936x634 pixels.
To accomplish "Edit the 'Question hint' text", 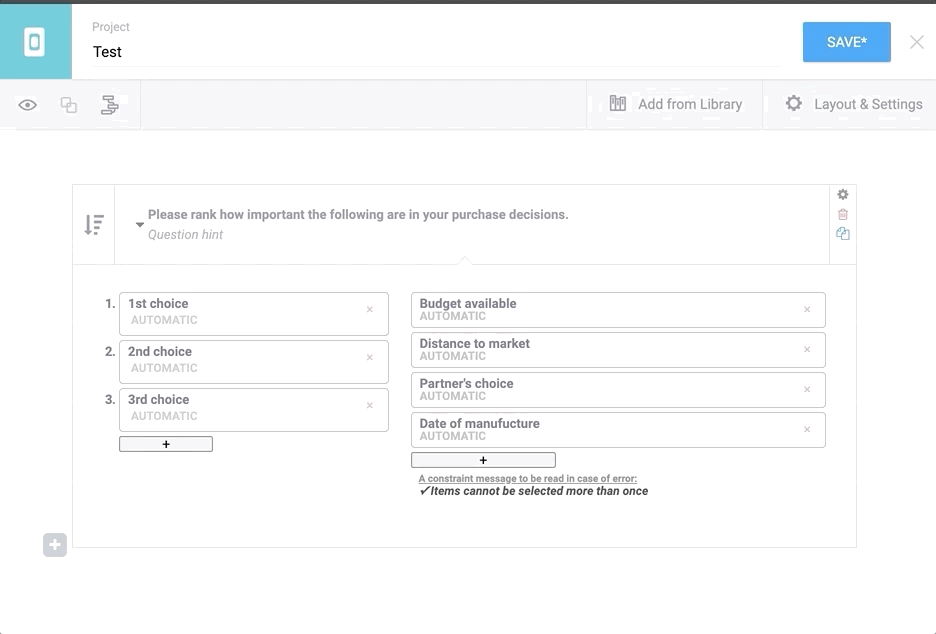I will click(186, 235).
